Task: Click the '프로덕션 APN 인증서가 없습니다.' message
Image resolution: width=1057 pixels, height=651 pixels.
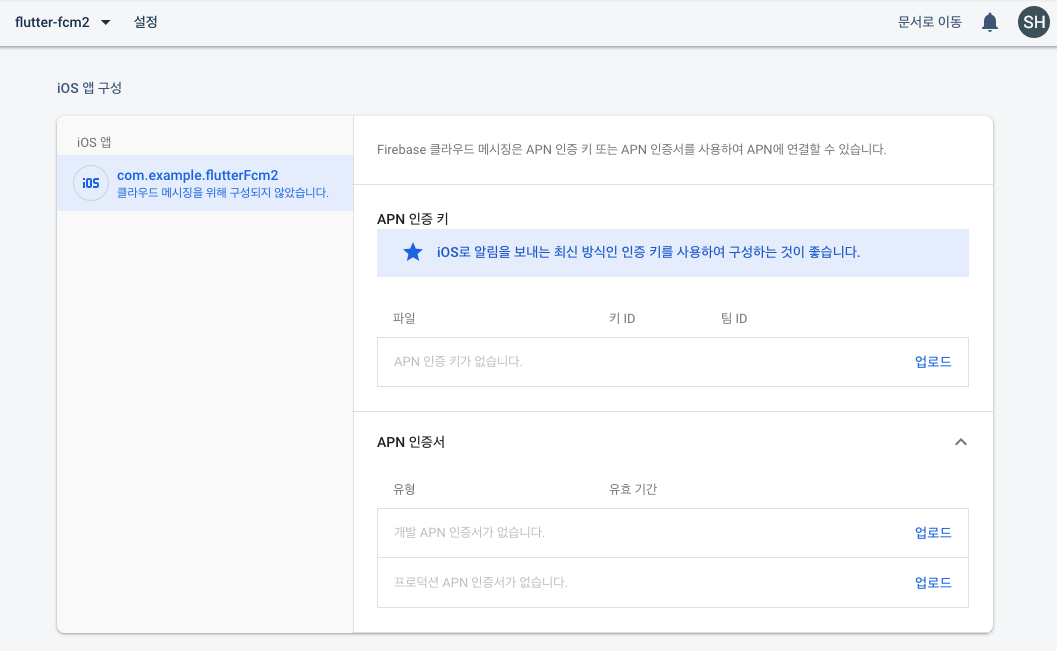Action: point(480,582)
